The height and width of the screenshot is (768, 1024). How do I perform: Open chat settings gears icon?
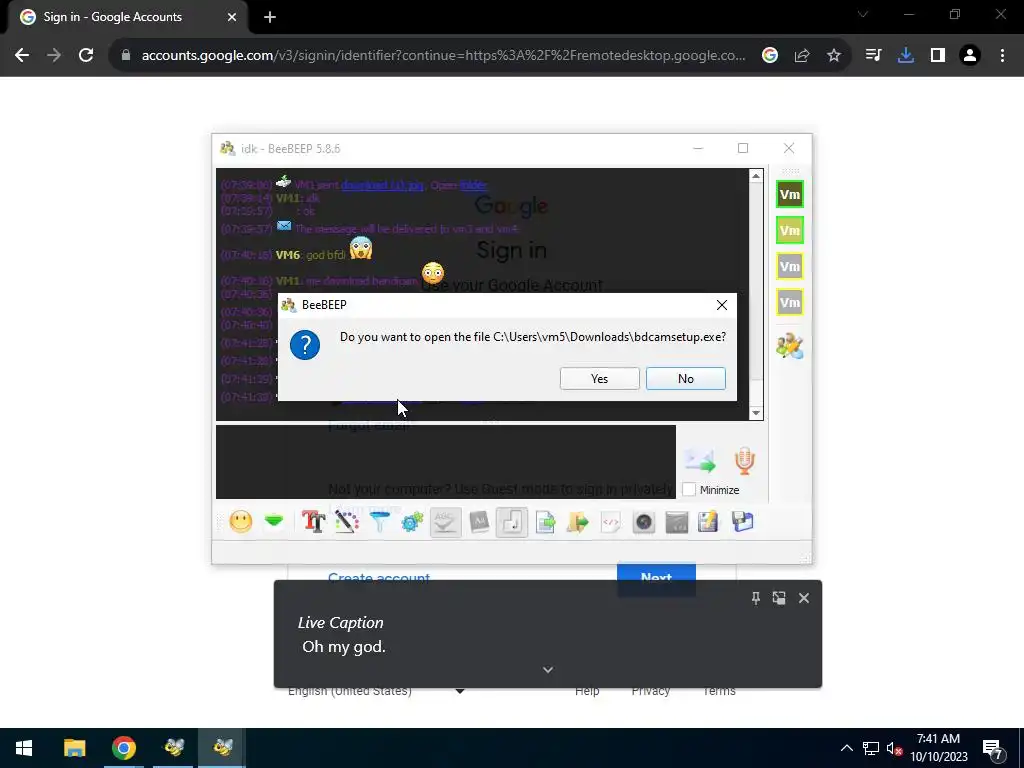coord(413,522)
